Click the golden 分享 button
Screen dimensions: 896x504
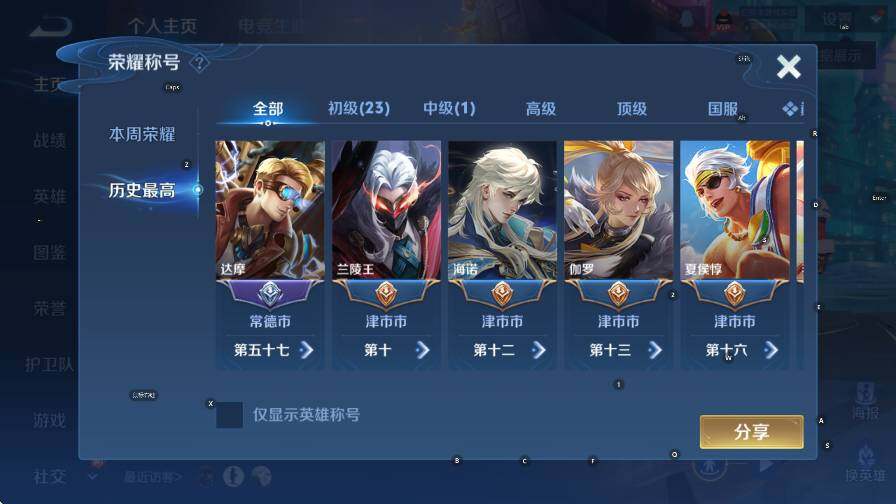(751, 432)
